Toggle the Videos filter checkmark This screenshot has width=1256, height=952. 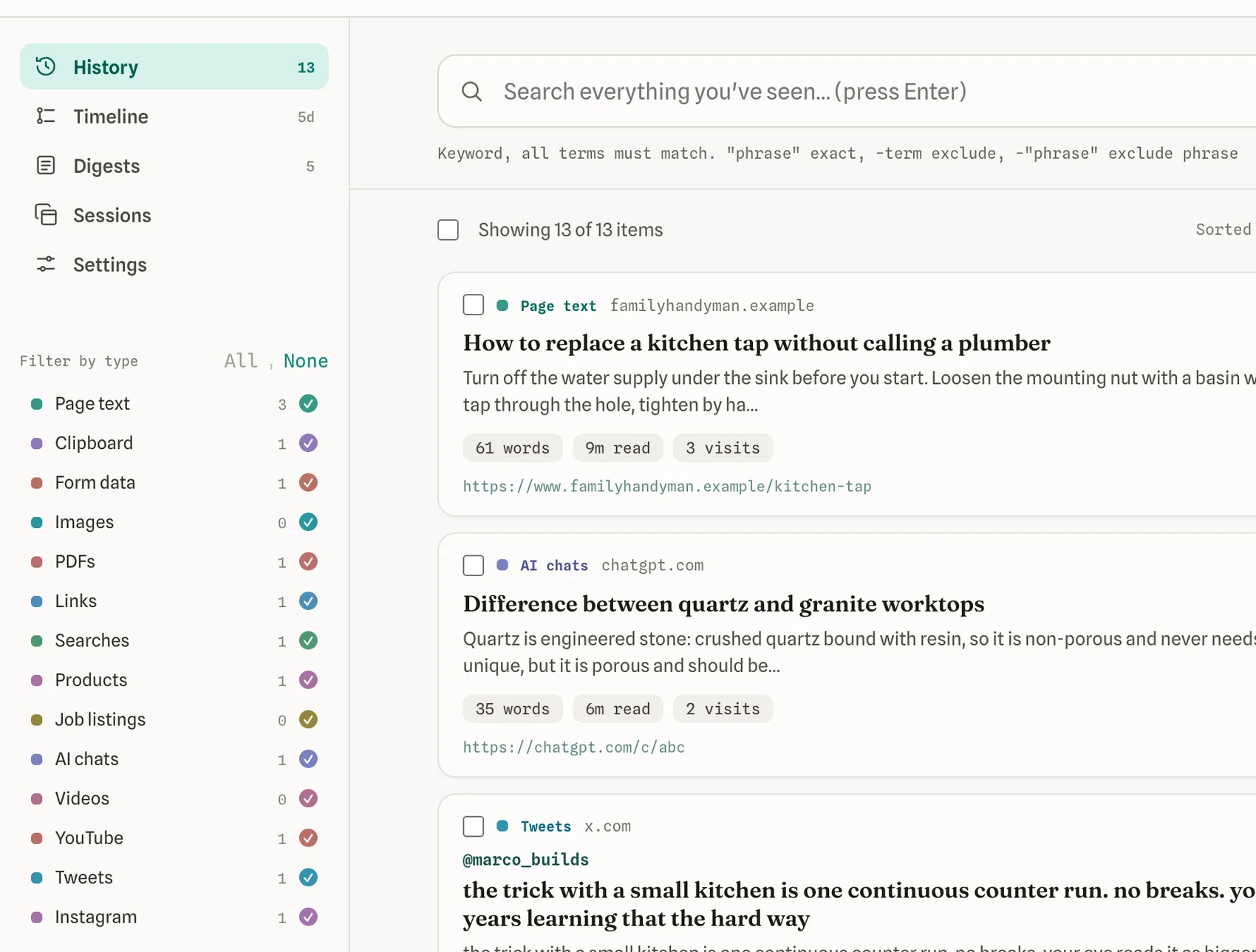point(308,798)
